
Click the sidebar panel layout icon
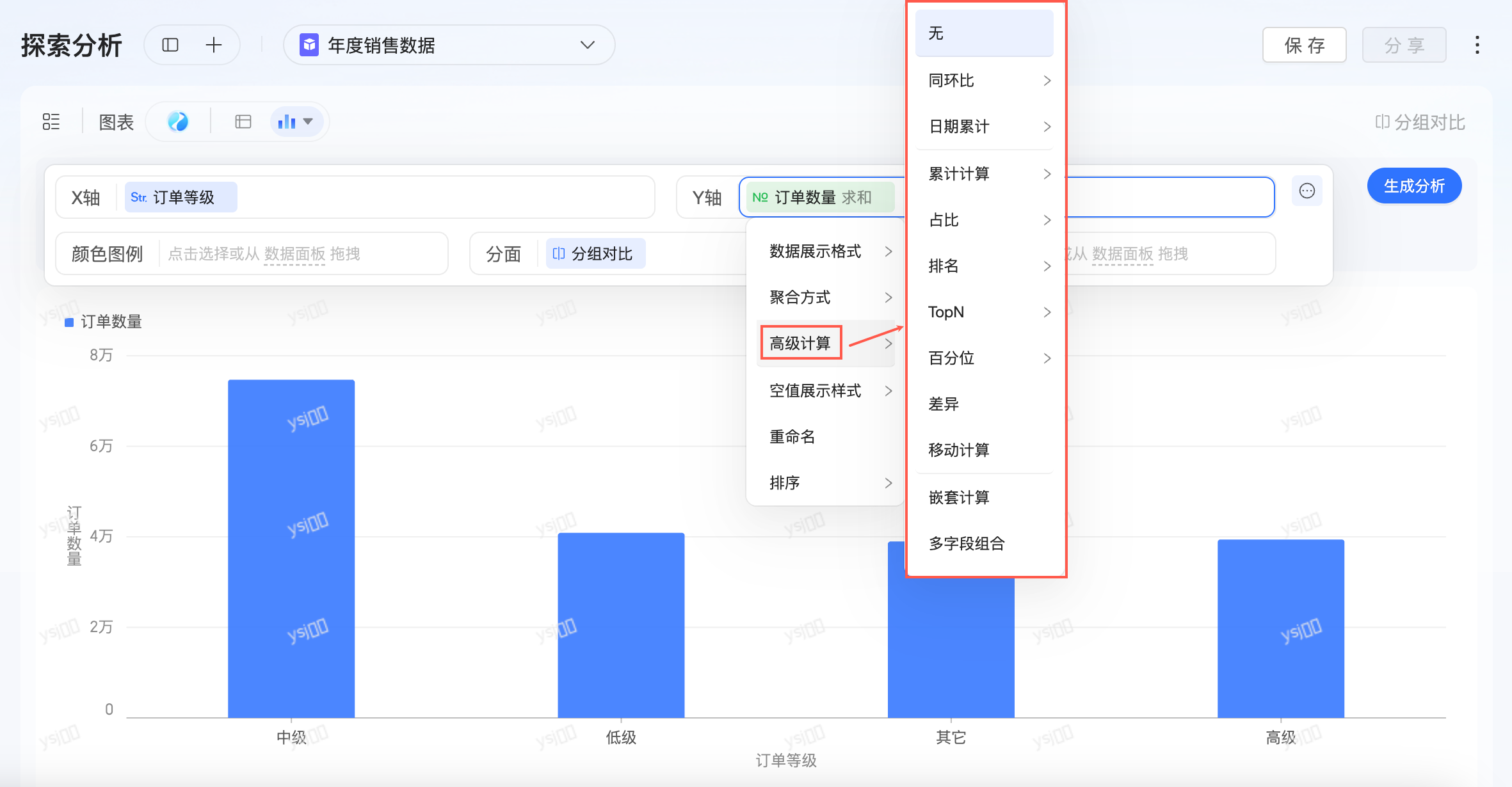click(x=170, y=45)
